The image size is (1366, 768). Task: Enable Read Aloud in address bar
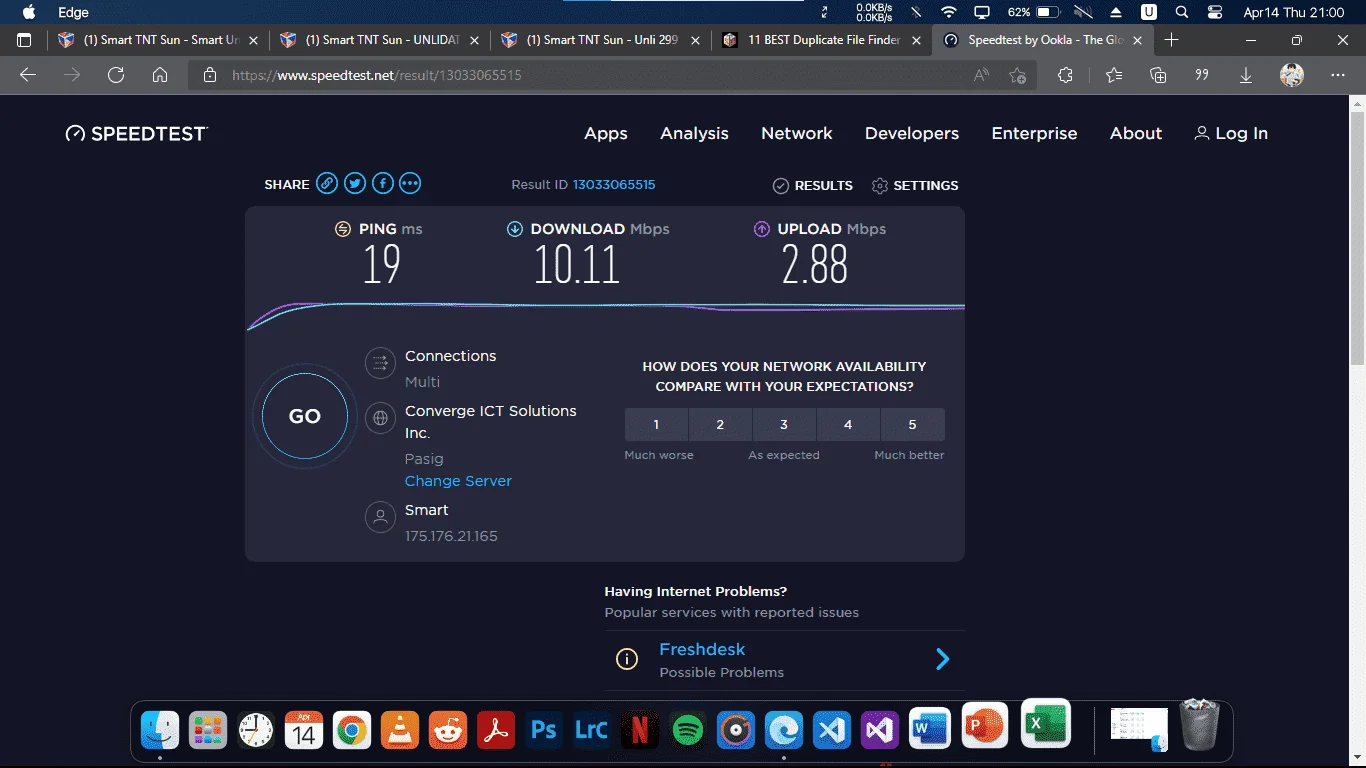click(x=982, y=75)
